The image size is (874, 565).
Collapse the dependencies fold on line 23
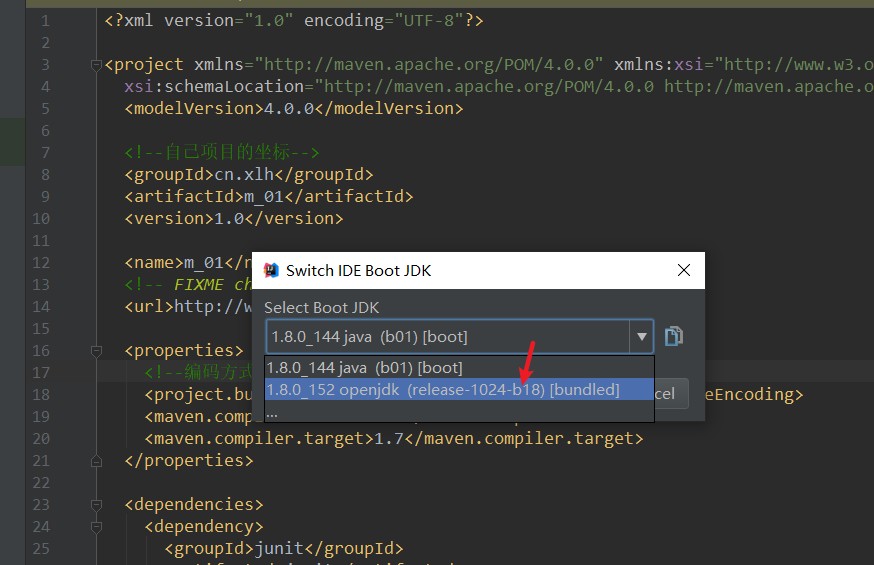[x=96, y=505]
